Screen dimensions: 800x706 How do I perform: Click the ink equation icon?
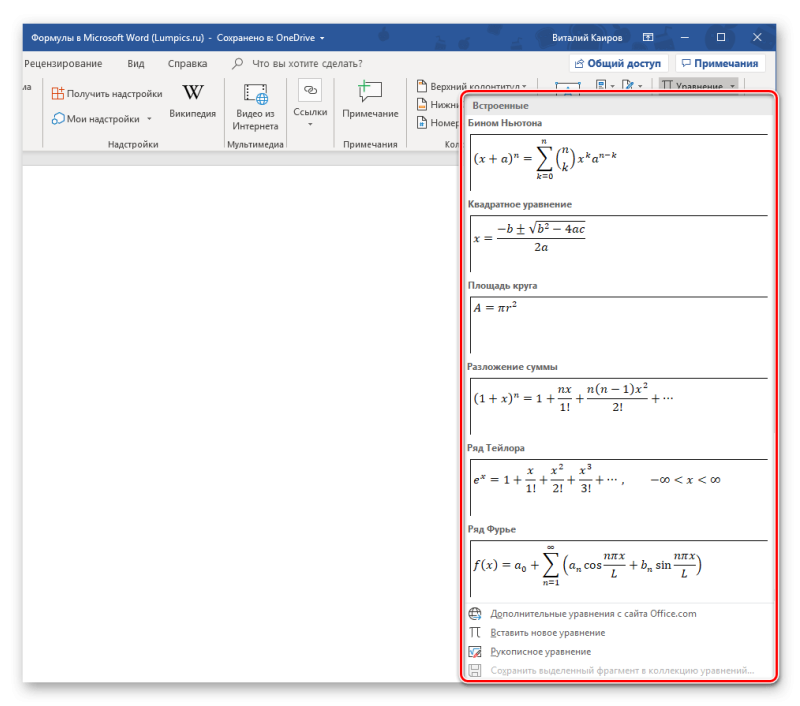click(475, 651)
